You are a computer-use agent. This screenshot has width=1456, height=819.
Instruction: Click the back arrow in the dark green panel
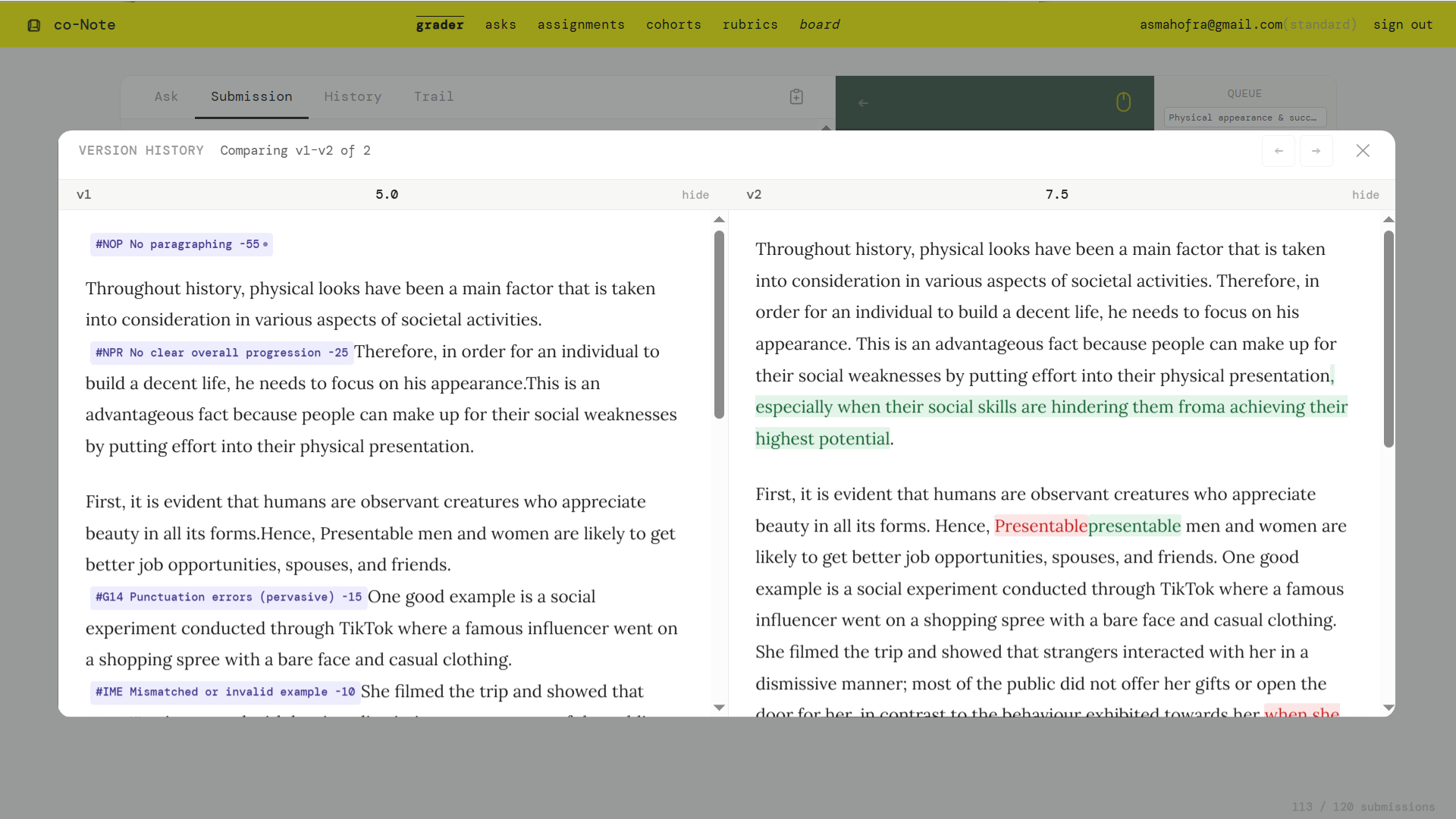pos(863,103)
